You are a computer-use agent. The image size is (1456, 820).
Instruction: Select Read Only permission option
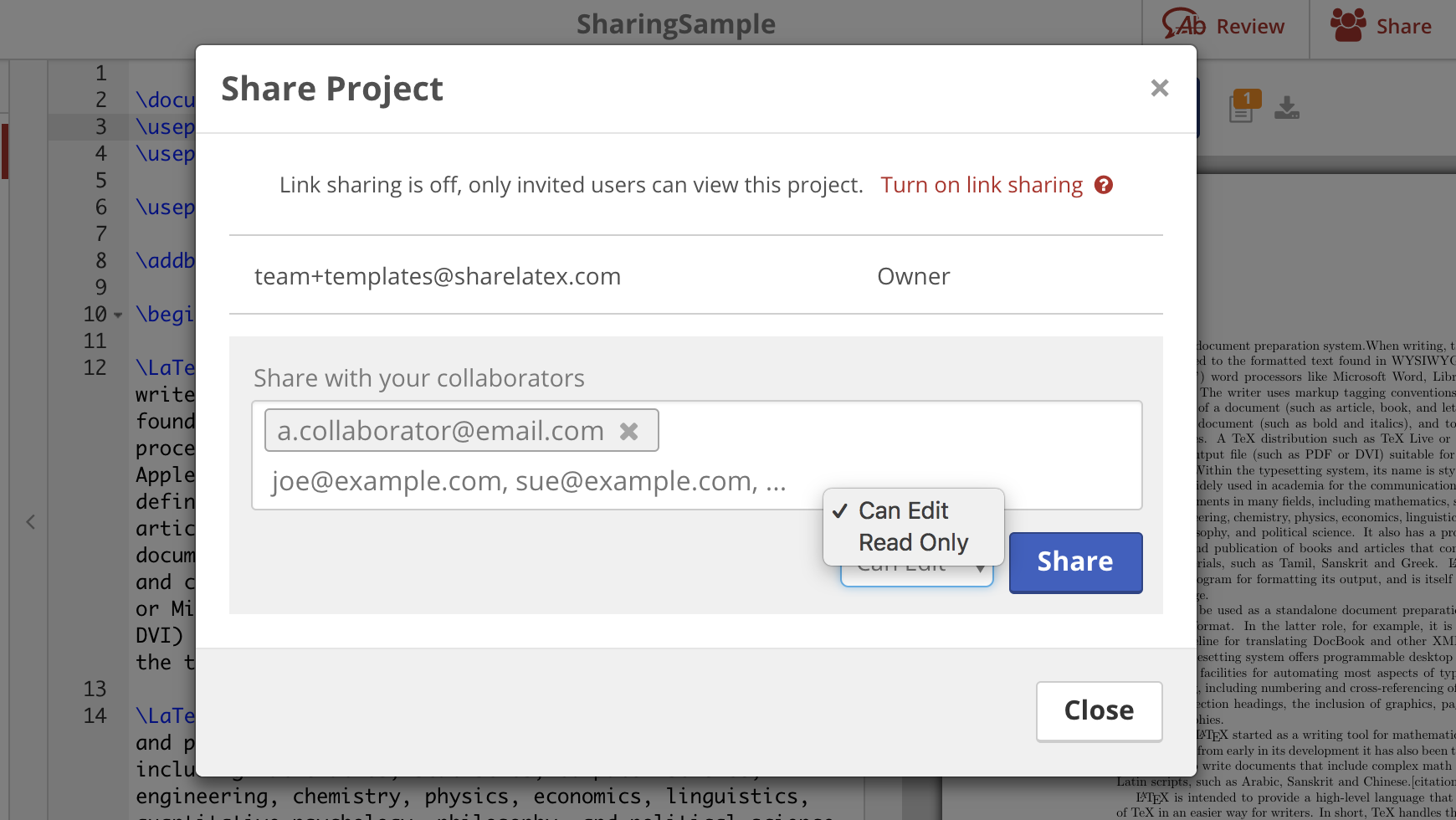click(x=913, y=542)
